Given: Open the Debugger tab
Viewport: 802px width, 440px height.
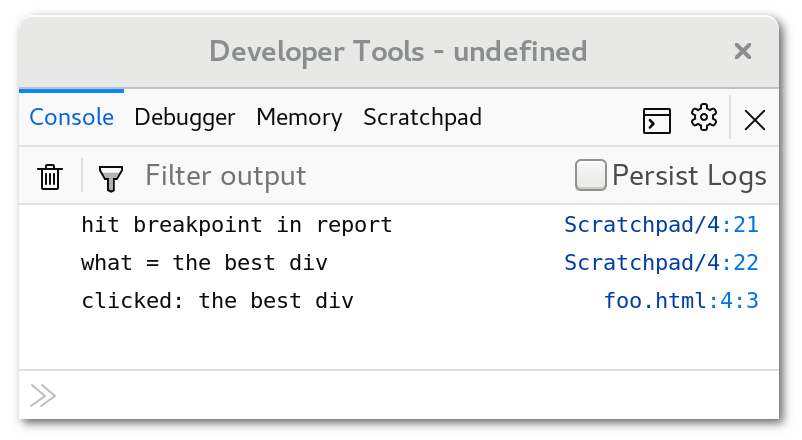Looking at the screenshot, I should 185,118.
